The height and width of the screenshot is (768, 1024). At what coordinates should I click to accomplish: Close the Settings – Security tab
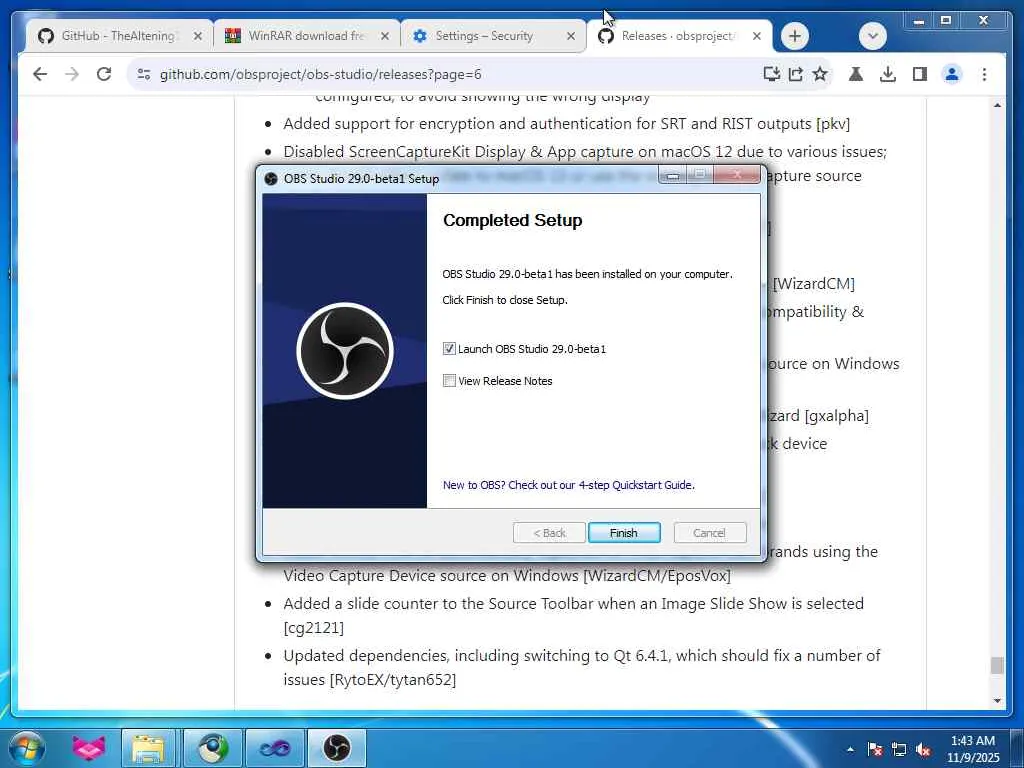pos(571,36)
